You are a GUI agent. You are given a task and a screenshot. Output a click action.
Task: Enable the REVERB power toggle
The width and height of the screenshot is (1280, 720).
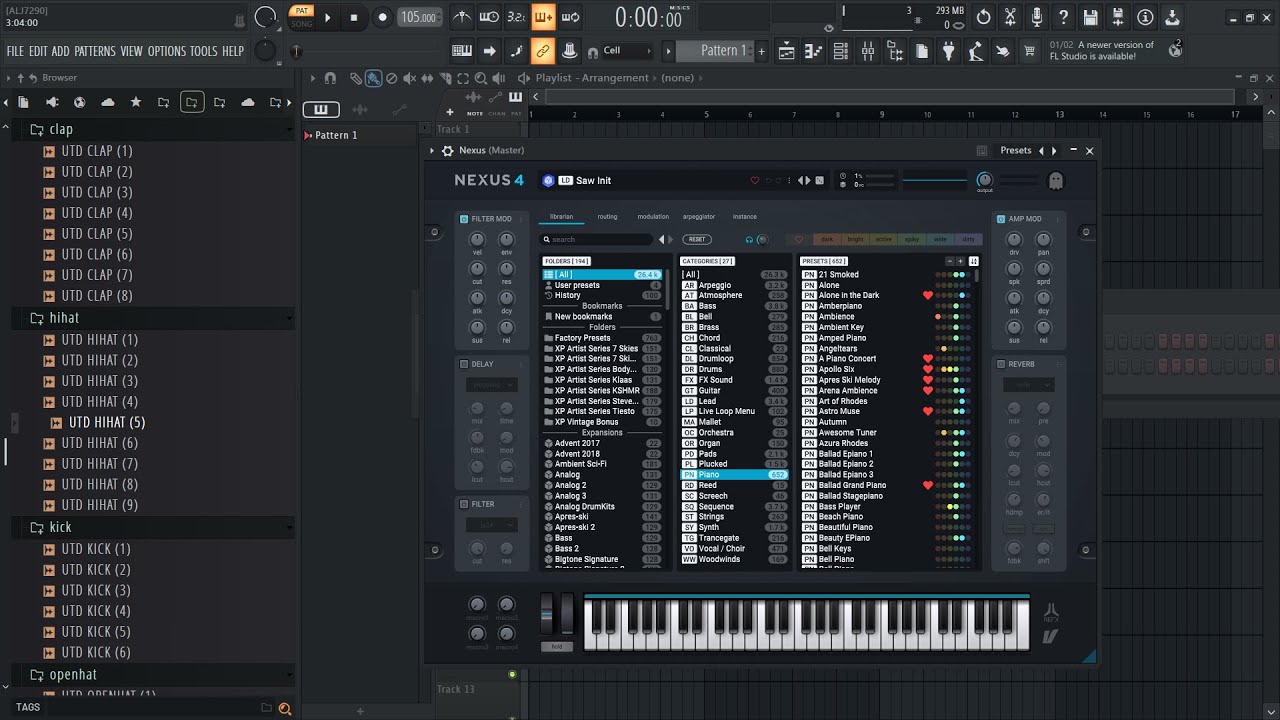pos(1000,364)
